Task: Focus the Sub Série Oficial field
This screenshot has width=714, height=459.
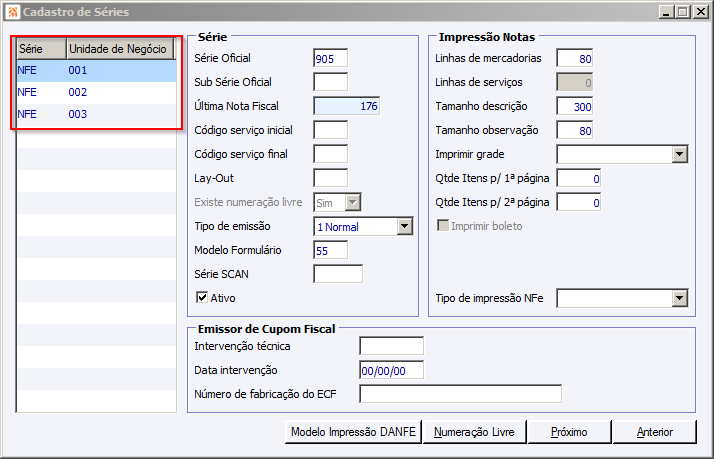Action: (330, 82)
